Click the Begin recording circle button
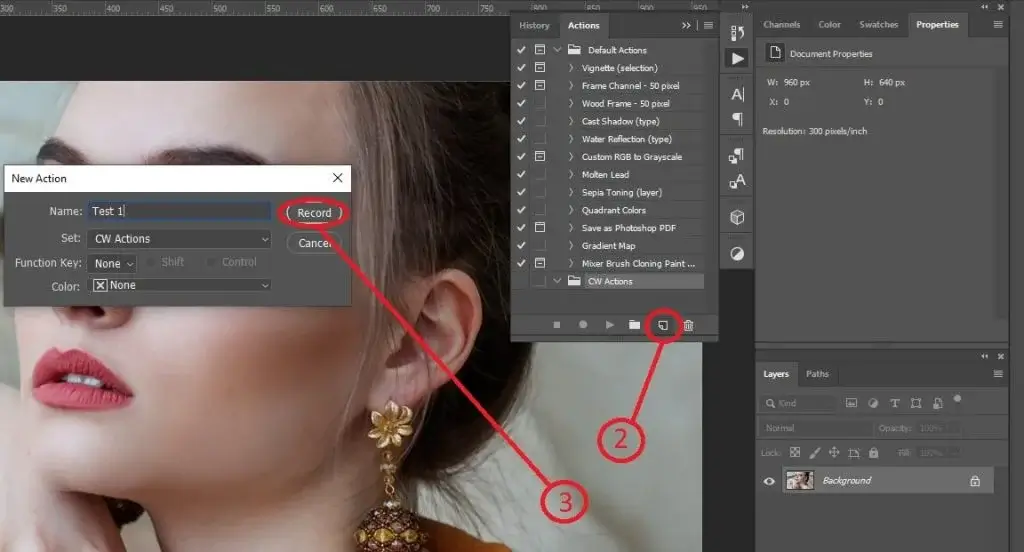Screen dimensions: 1024x552 click(583, 325)
